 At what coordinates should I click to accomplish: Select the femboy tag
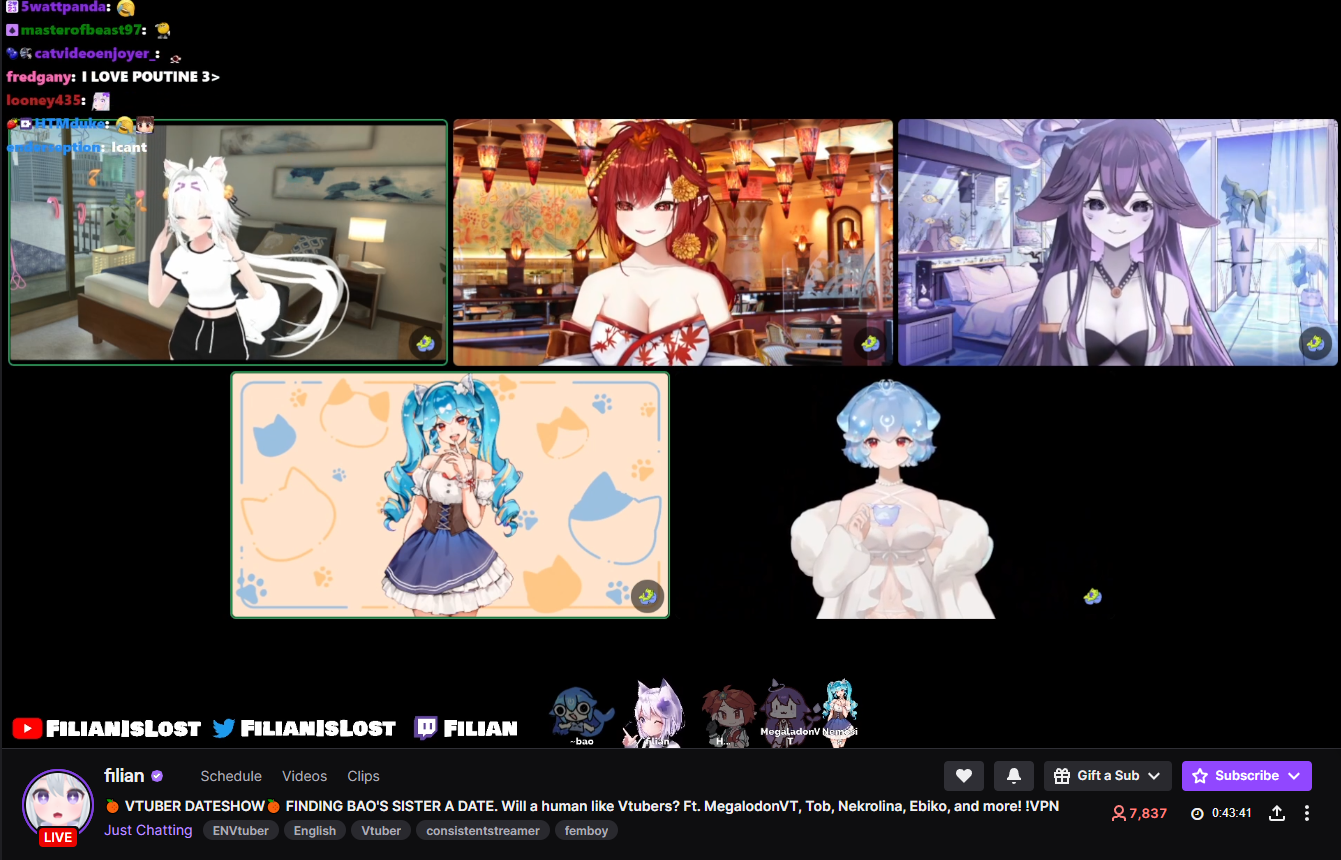586,830
